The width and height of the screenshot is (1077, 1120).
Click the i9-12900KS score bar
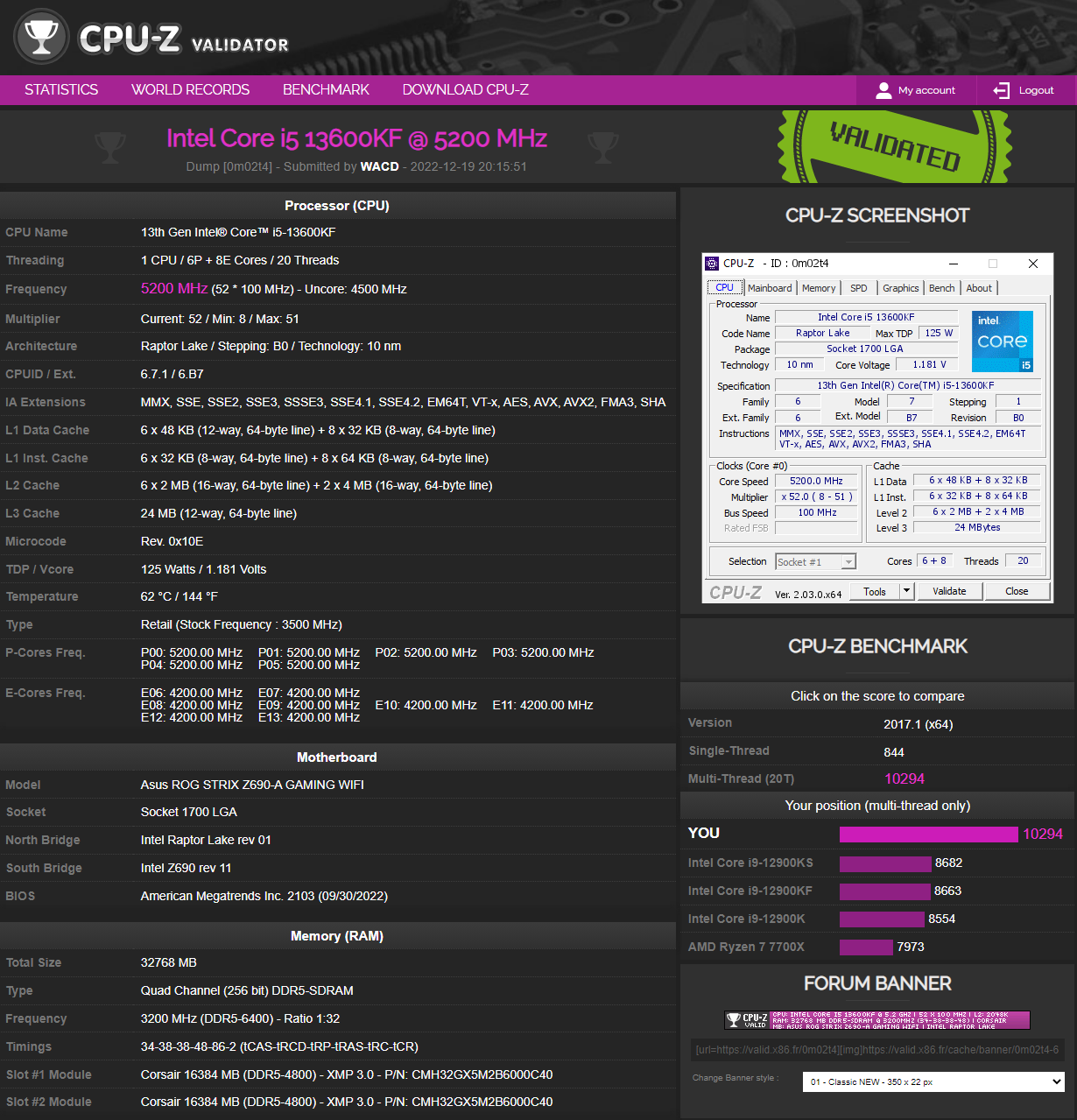point(885,863)
